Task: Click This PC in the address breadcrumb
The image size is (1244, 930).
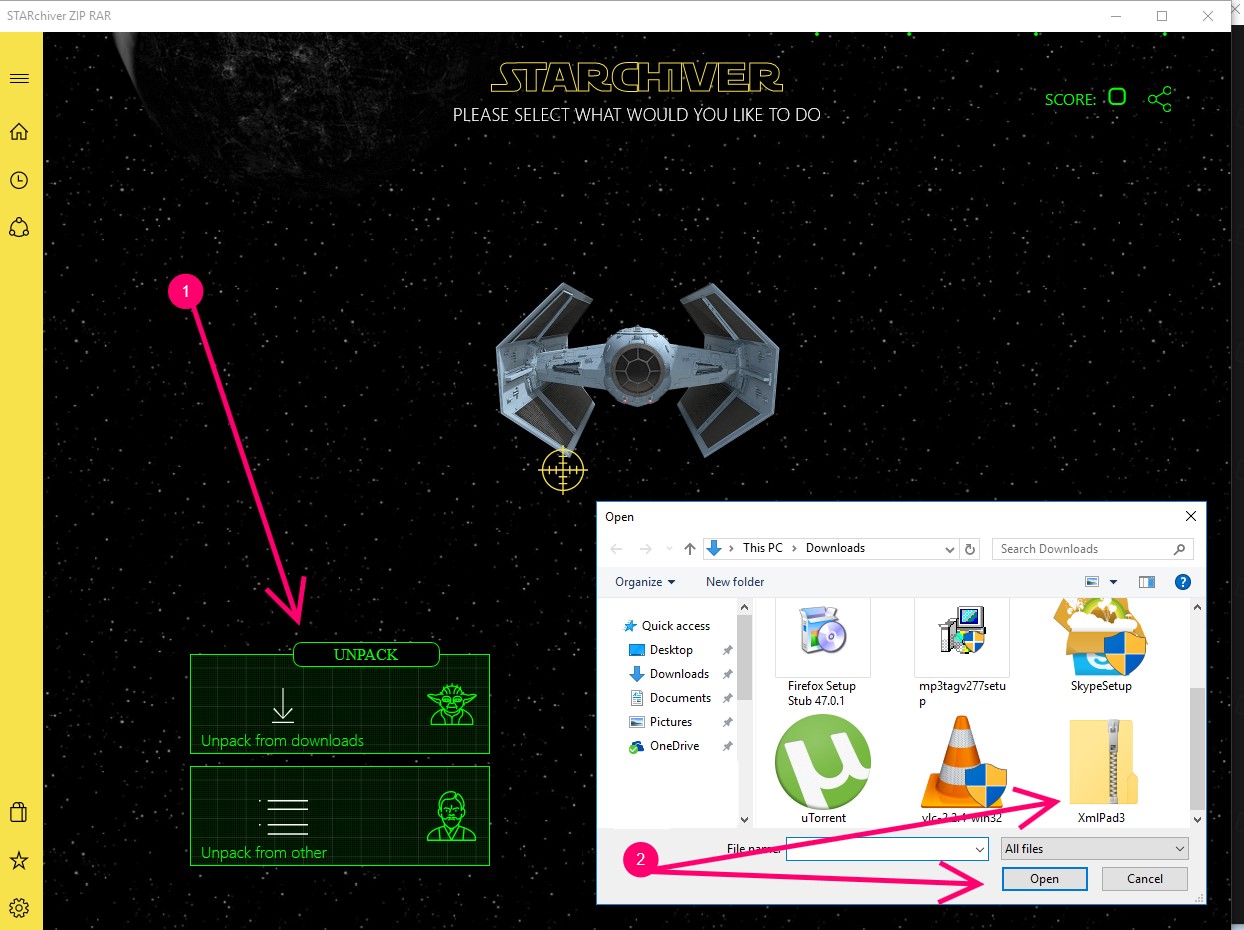Action: [x=763, y=548]
